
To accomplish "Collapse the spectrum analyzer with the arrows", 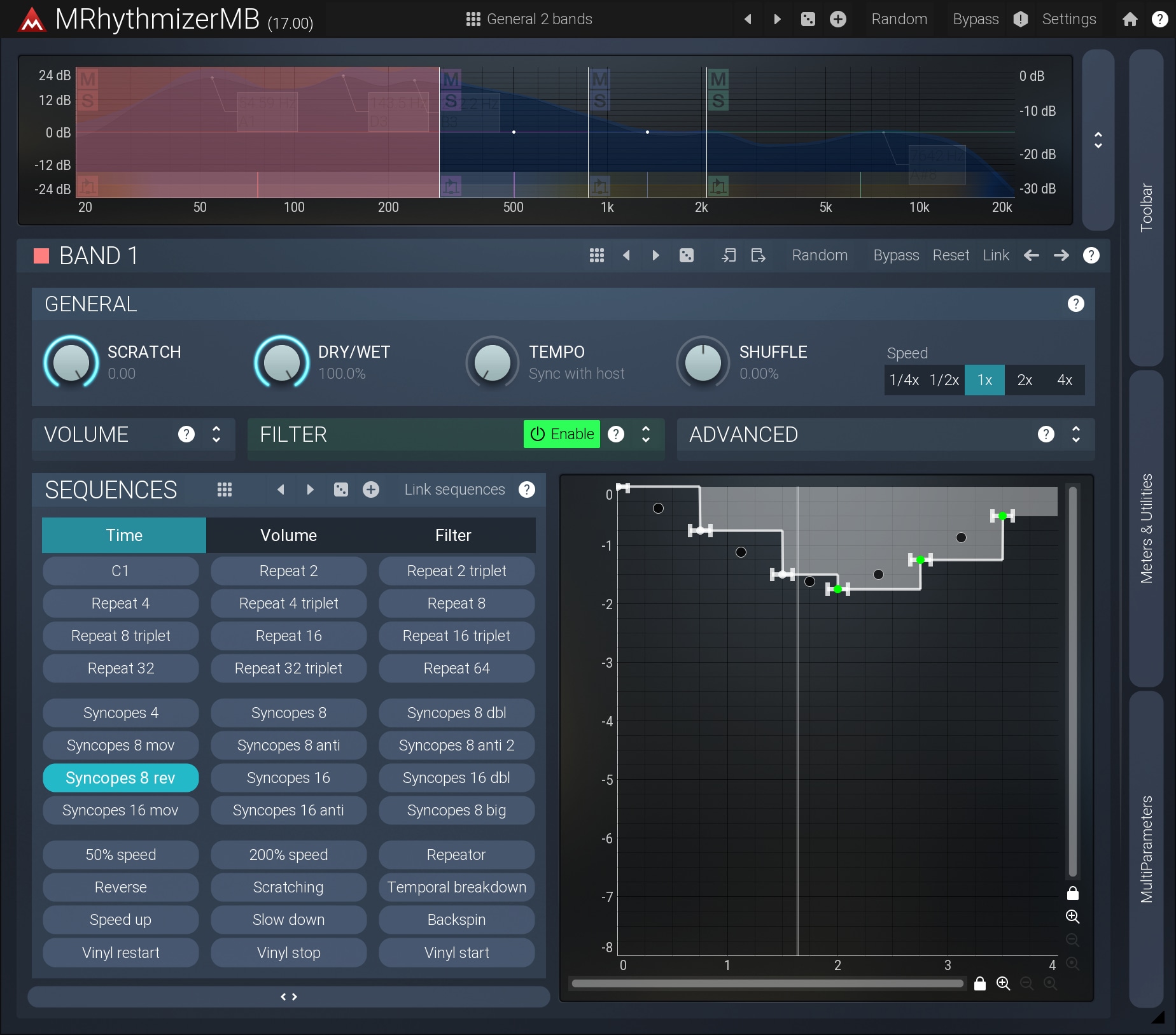I will (x=1098, y=140).
